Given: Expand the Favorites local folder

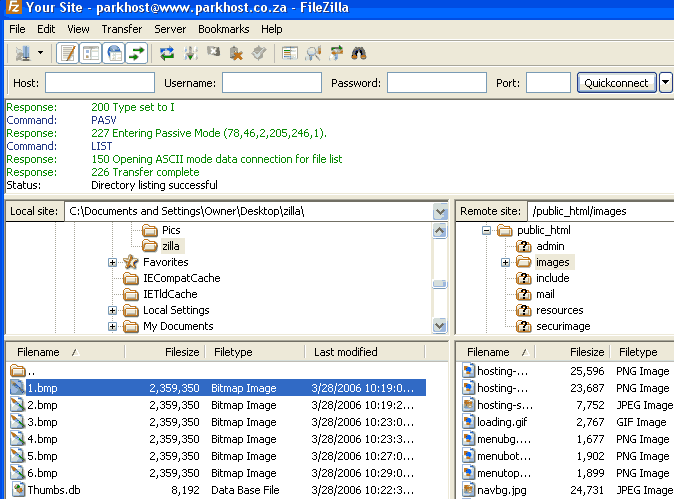Looking at the screenshot, I should point(112,262).
